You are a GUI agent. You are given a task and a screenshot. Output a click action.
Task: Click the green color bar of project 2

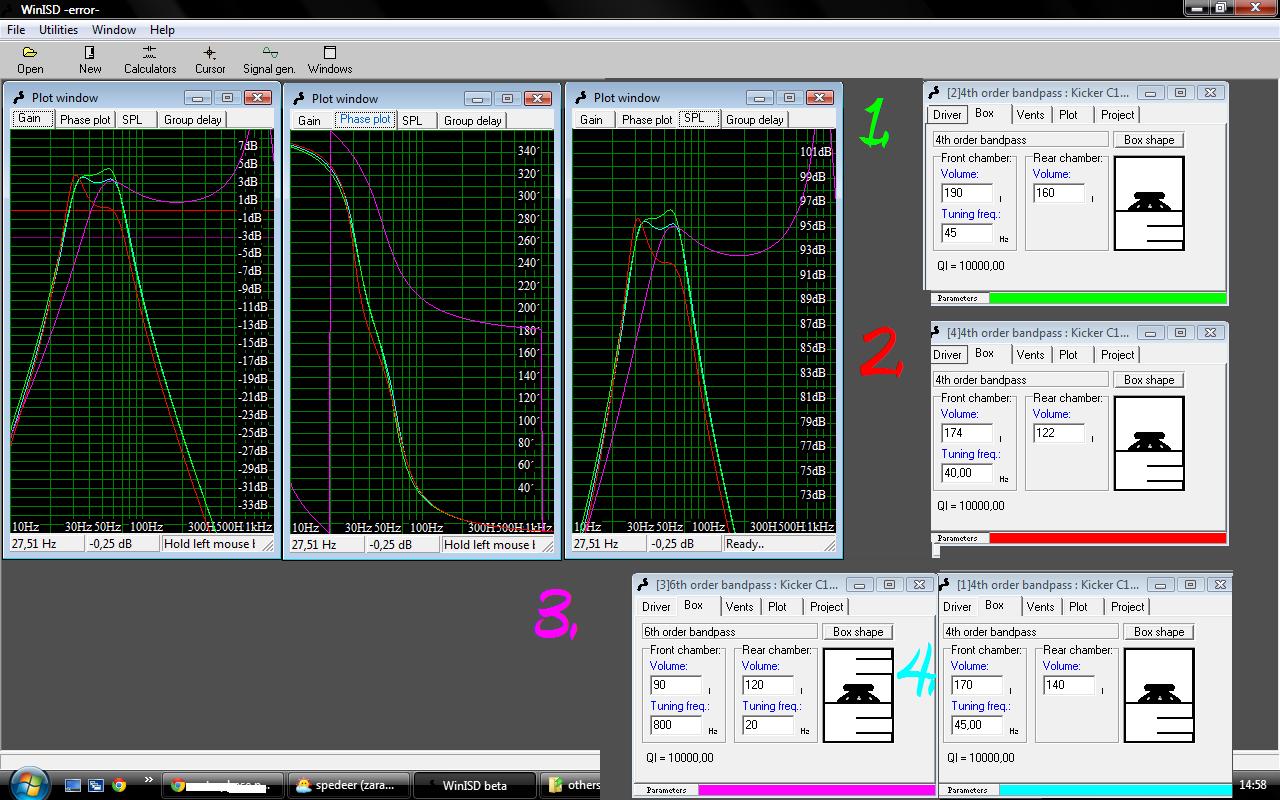pyautogui.click(x=1107, y=298)
